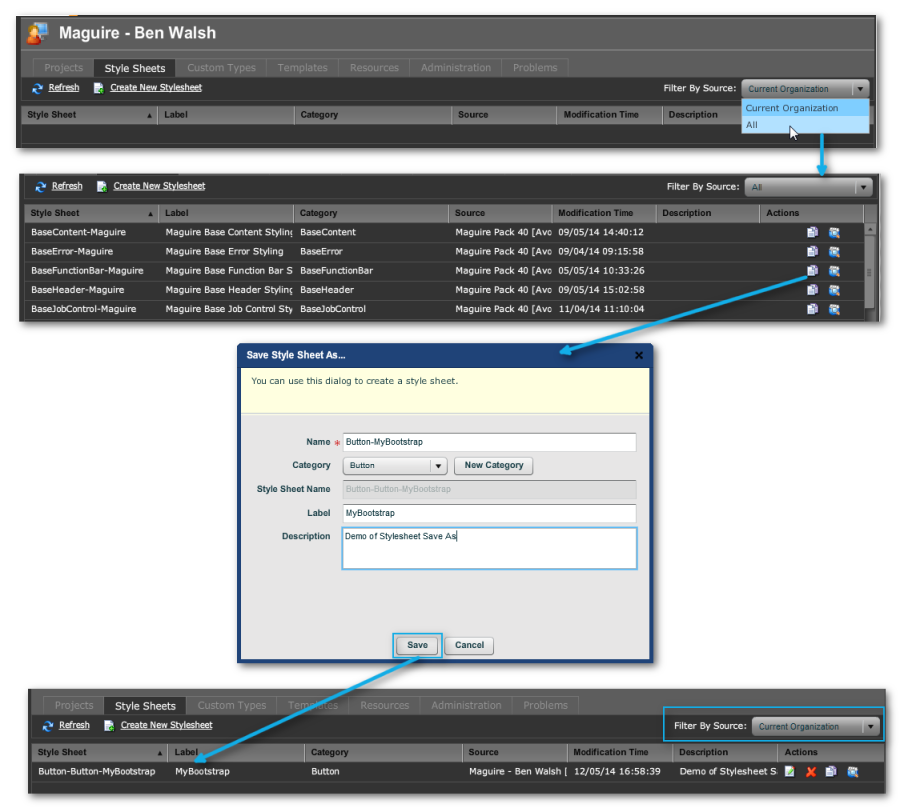900x808 pixels.
Task: Delete Button-Button-MyBootstrap with the red X icon
Action: pos(811,772)
